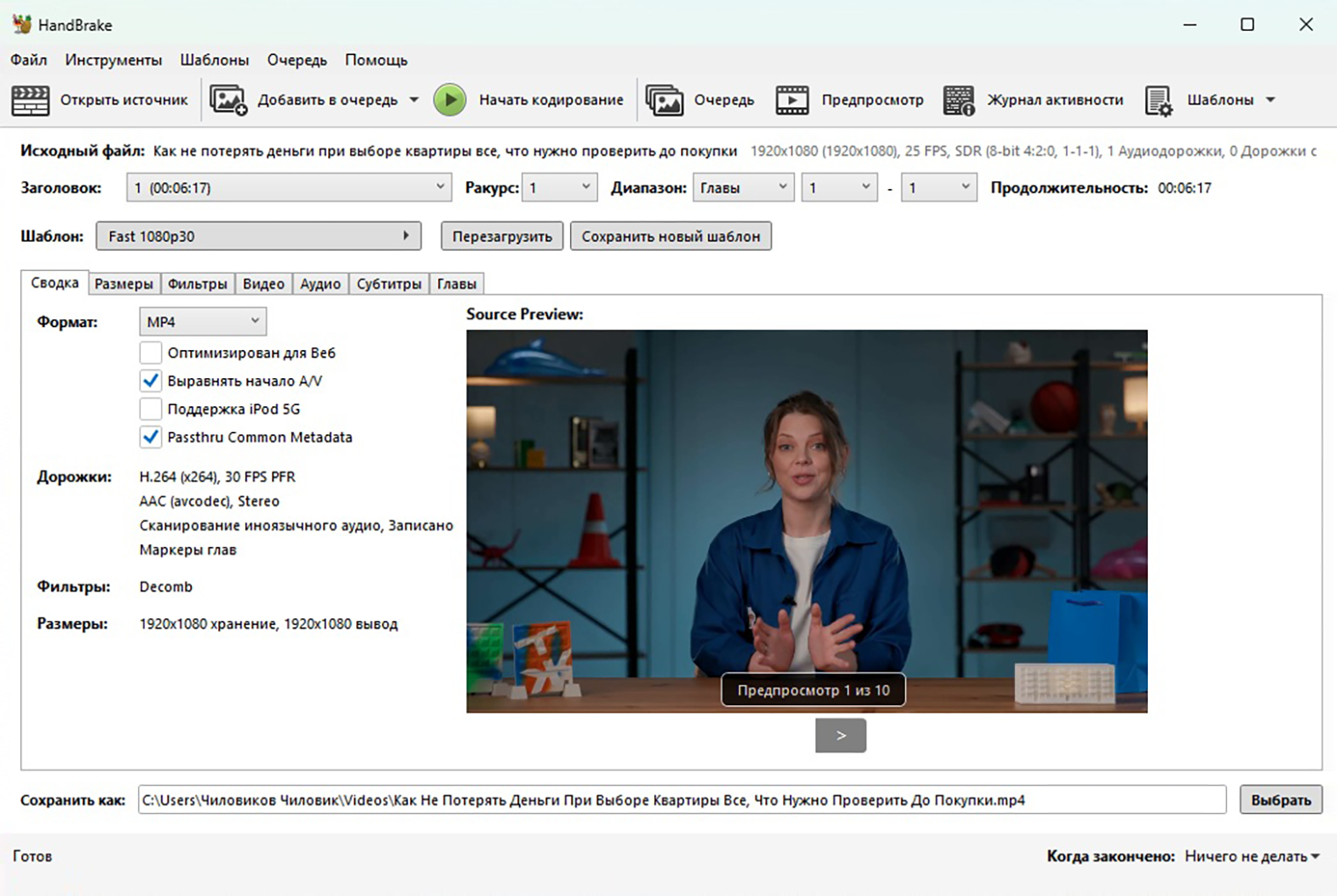Viewport: 1337px width, 896px height.
Task: Click the Activity Log icon
Action: click(x=959, y=100)
